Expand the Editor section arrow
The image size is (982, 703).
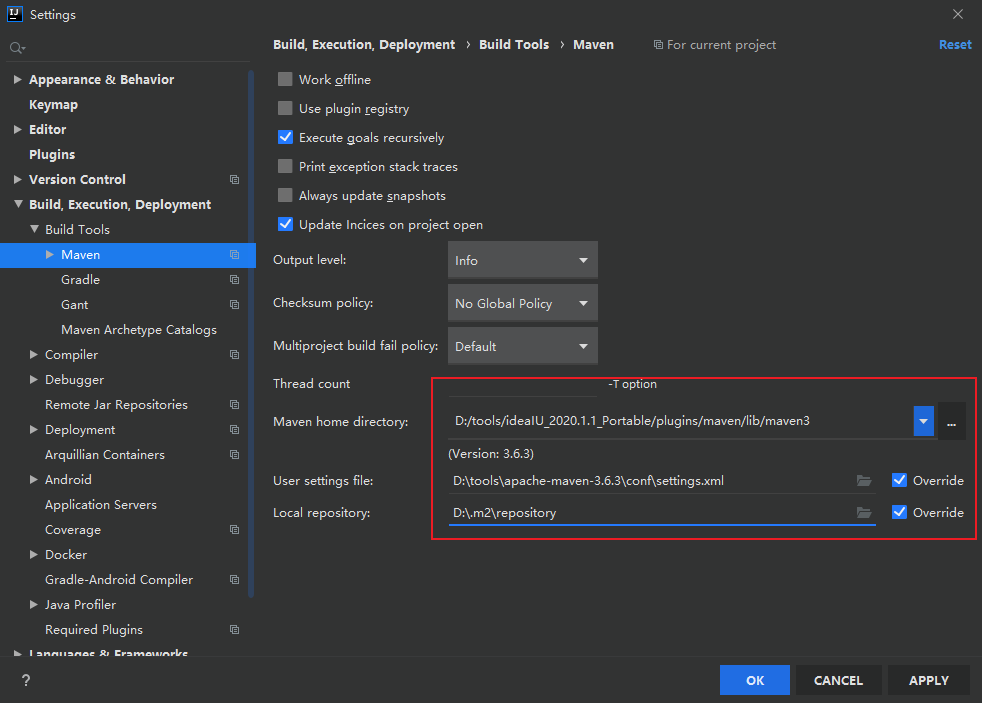click(18, 130)
